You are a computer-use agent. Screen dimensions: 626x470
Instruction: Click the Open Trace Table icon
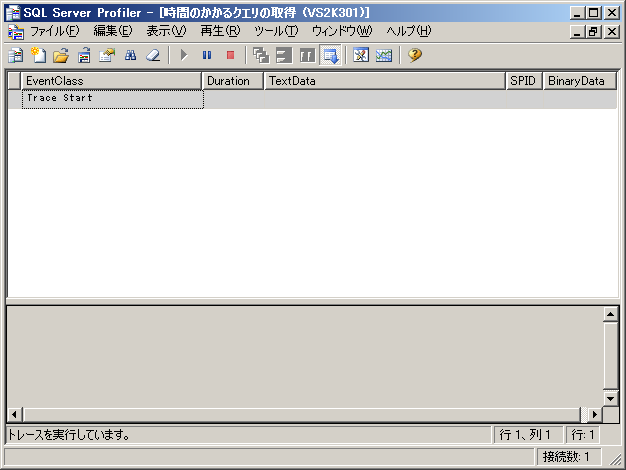pos(84,55)
